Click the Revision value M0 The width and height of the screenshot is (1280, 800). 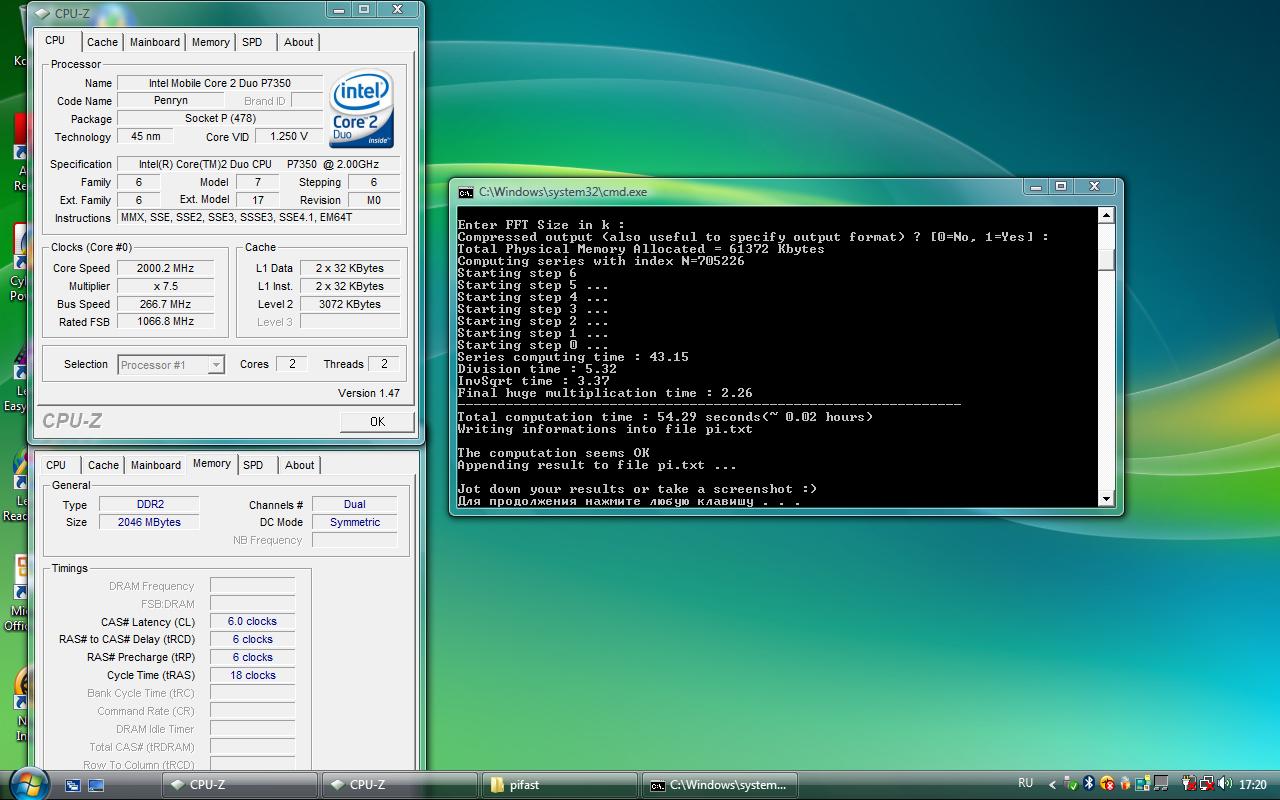click(374, 200)
